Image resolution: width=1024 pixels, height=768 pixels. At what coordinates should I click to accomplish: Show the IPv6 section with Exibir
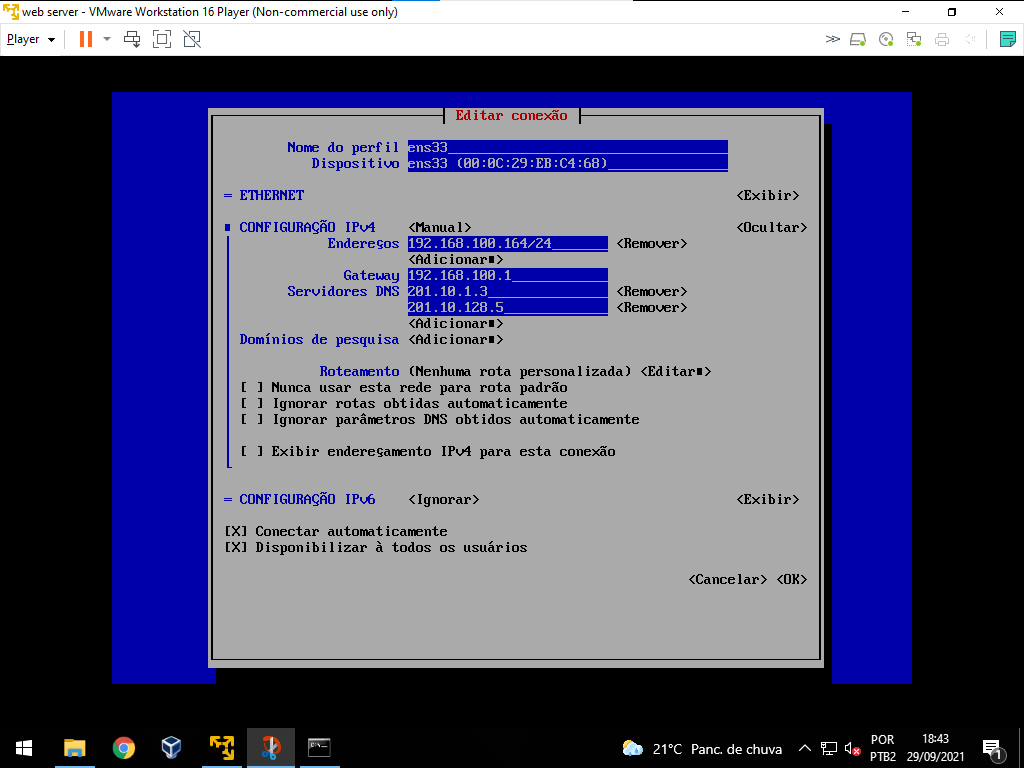click(768, 500)
